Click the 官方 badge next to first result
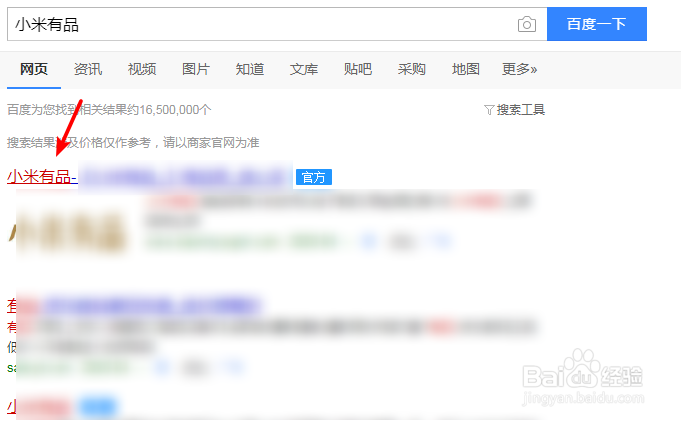Viewport: 681px width, 422px height. pyautogui.click(x=314, y=177)
